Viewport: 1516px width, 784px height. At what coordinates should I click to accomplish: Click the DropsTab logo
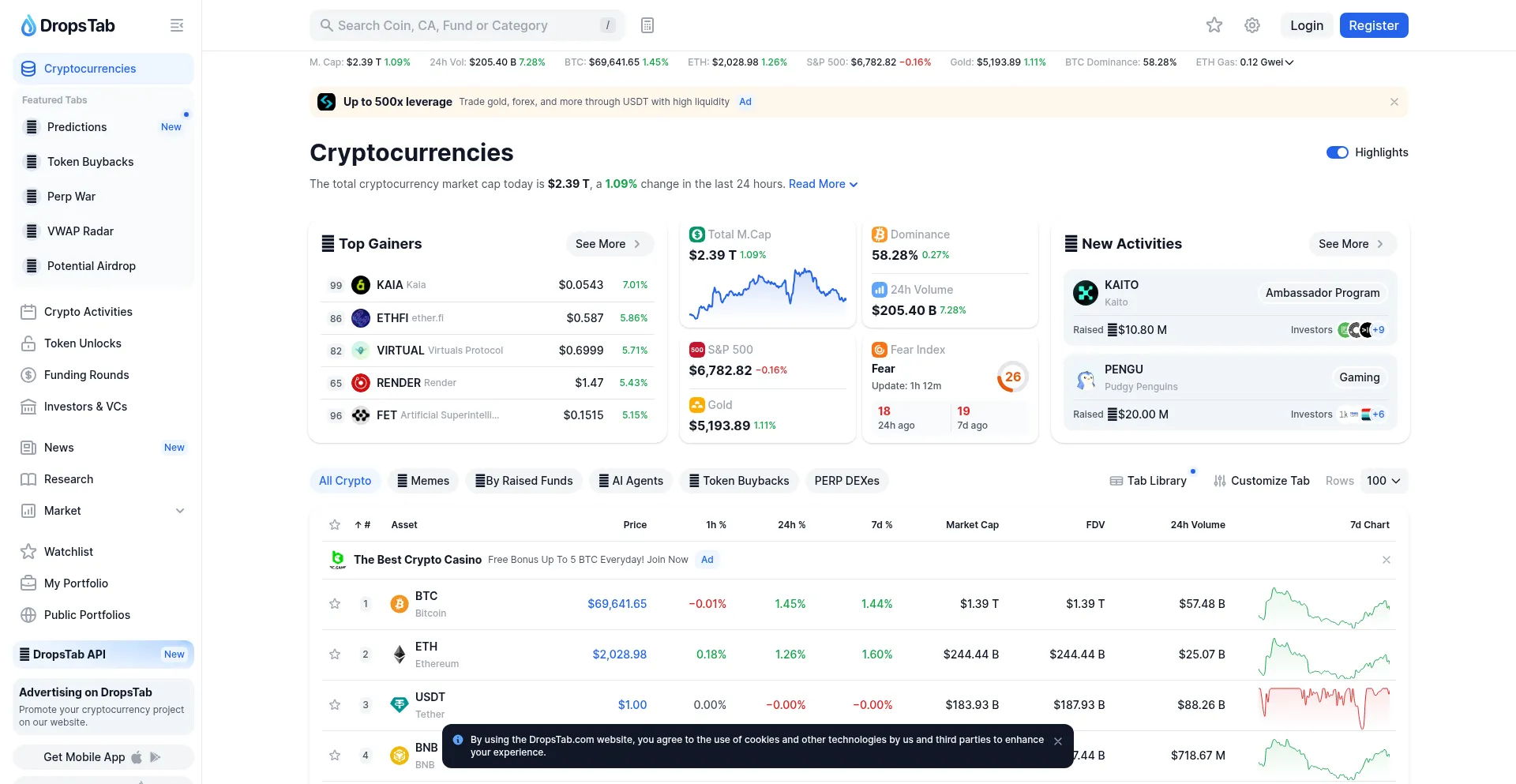(x=68, y=25)
